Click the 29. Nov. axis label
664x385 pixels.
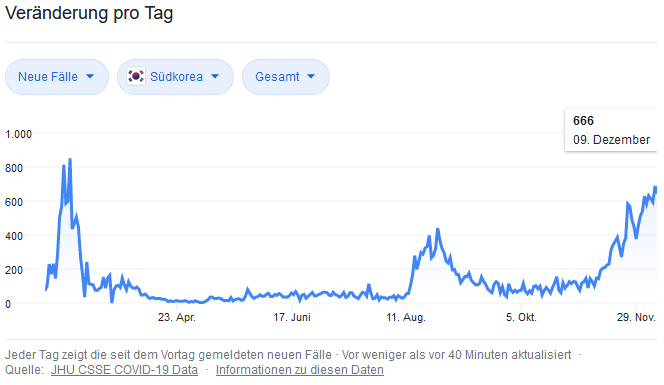[636, 317]
